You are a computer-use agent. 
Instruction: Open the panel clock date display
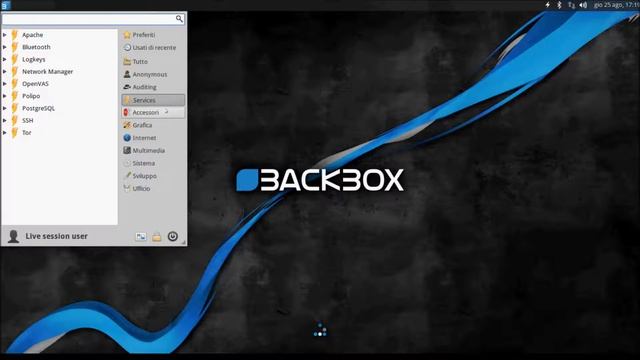(x=616, y=5)
